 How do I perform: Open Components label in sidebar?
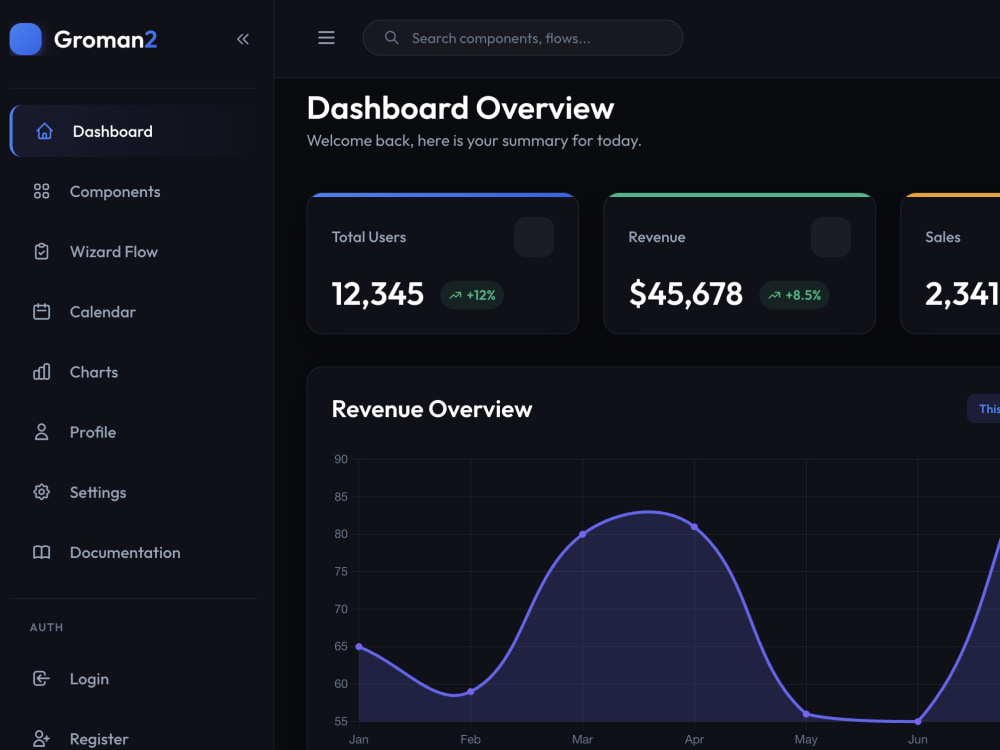[115, 191]
